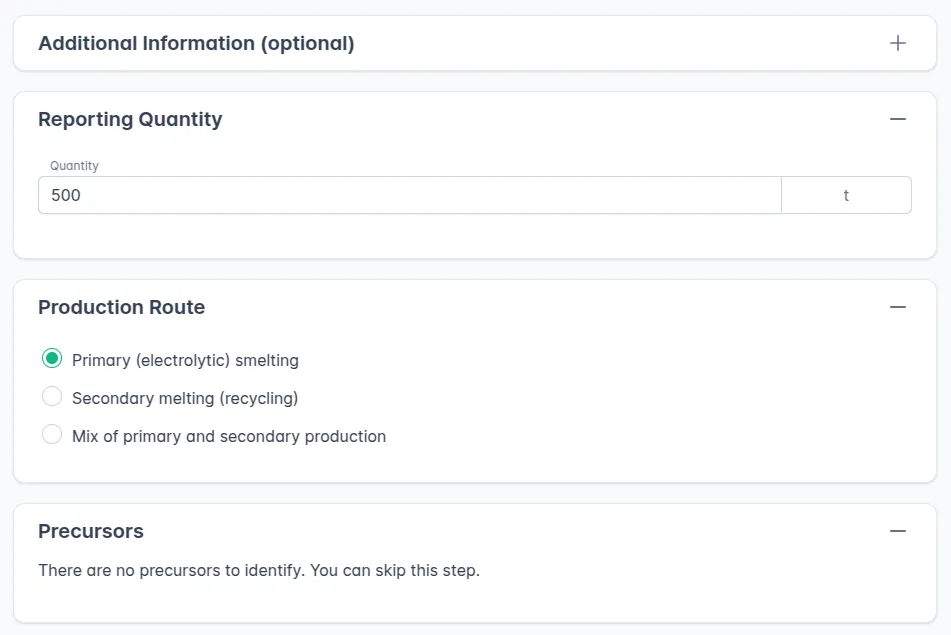951x635 pixels.
Task: Collapse Reporting Quantity using the minus icon
Action: [x=897, y=119]
